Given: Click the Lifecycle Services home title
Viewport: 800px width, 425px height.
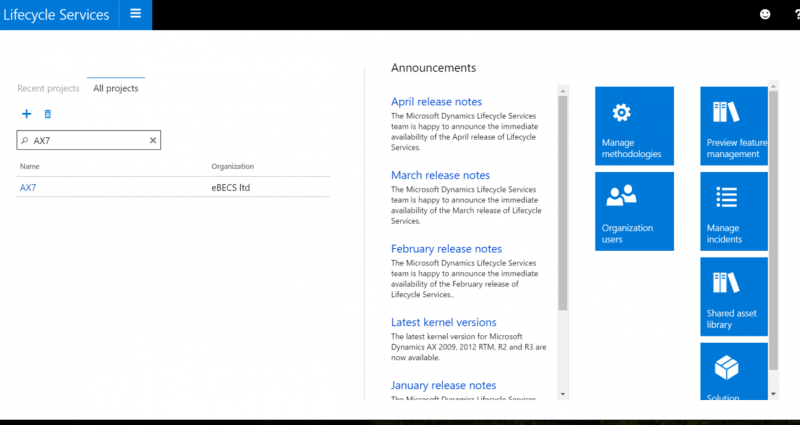Looking at the screenshot, I should pos(56,14).
